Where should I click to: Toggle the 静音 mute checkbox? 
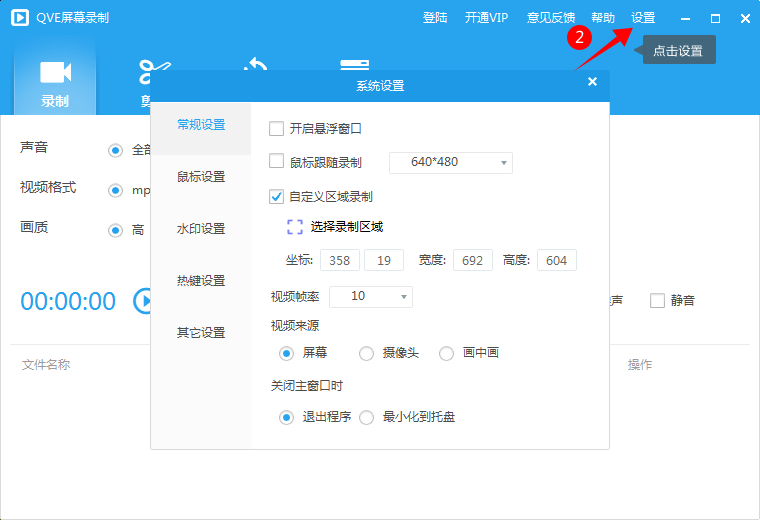tap(657, 300)
